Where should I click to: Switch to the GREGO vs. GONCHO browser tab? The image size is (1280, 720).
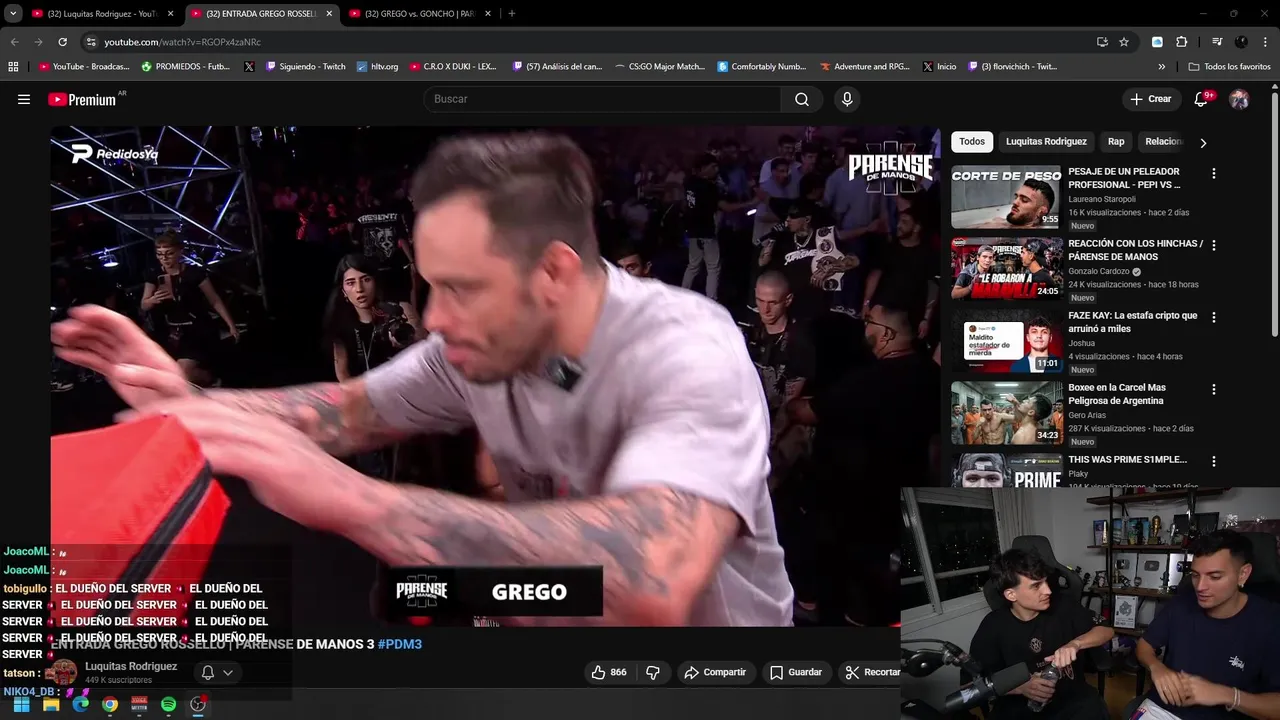pyautogui.click(x=418, y=13)
